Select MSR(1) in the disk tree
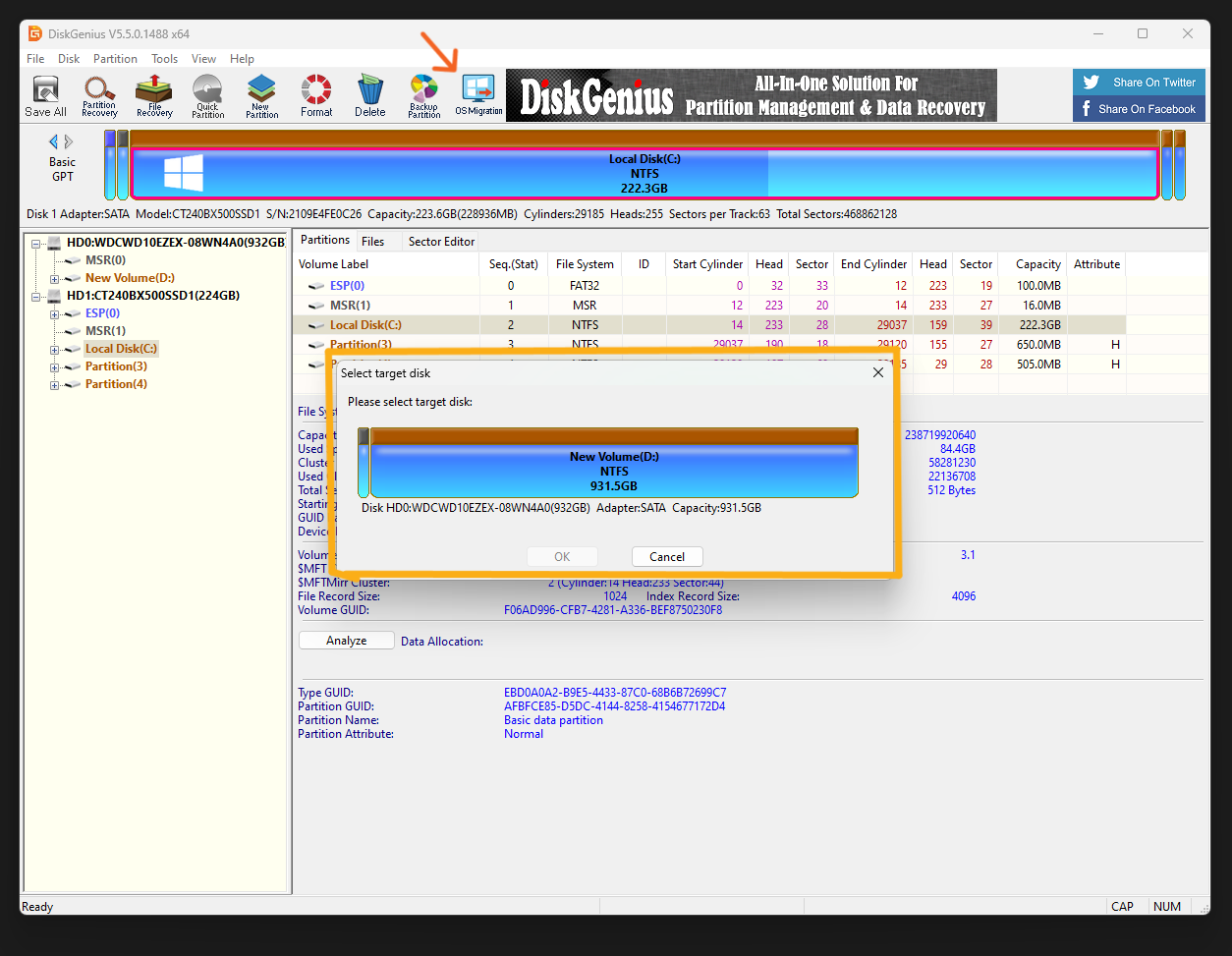 tap(105, 331)
